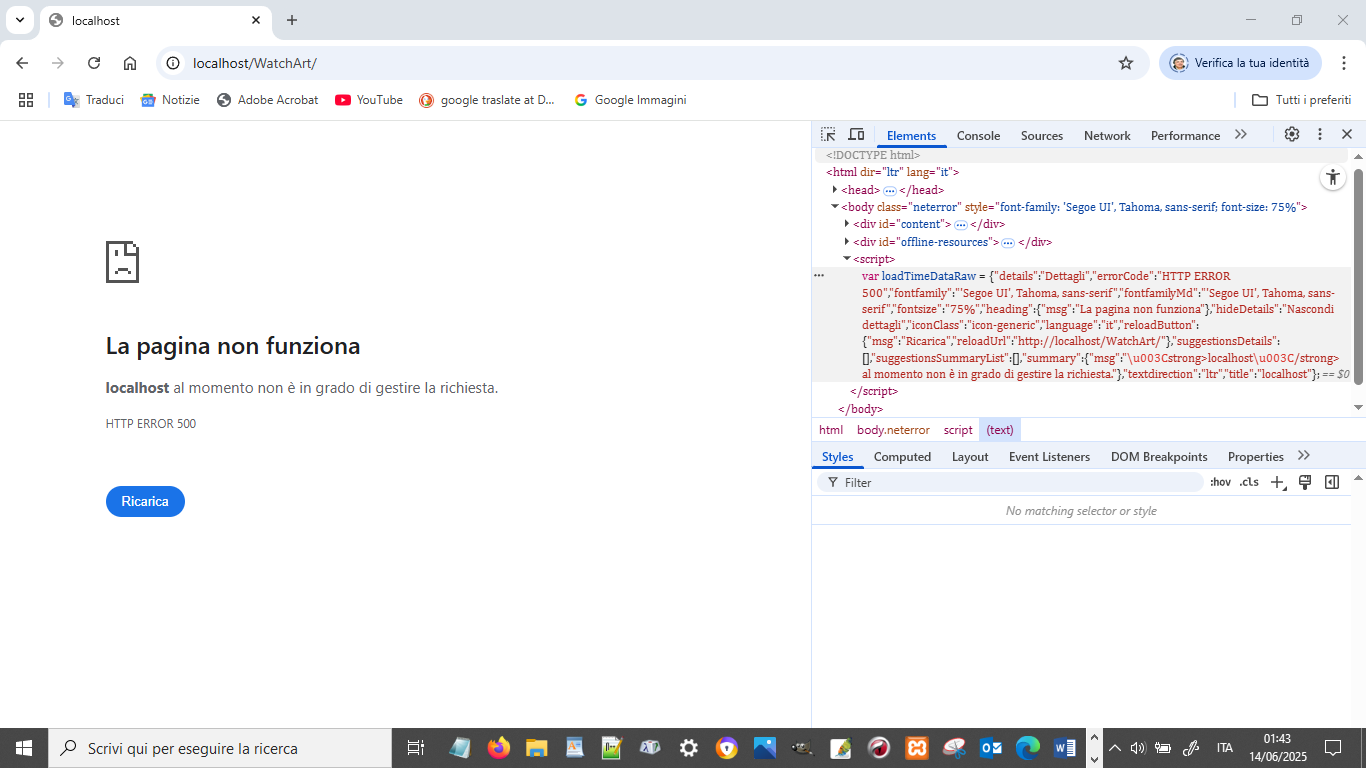Click ellipsis badge of offline-resources div
Viewport: 1366px width, 768px height.
point(1008,242)
